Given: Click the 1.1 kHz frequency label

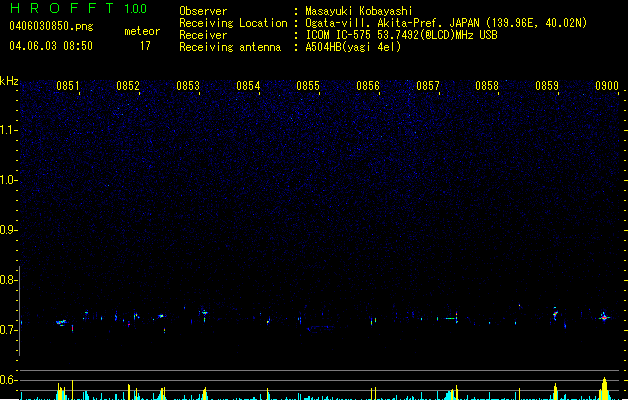Looking at the screenshot, I should tap(8, 130).
